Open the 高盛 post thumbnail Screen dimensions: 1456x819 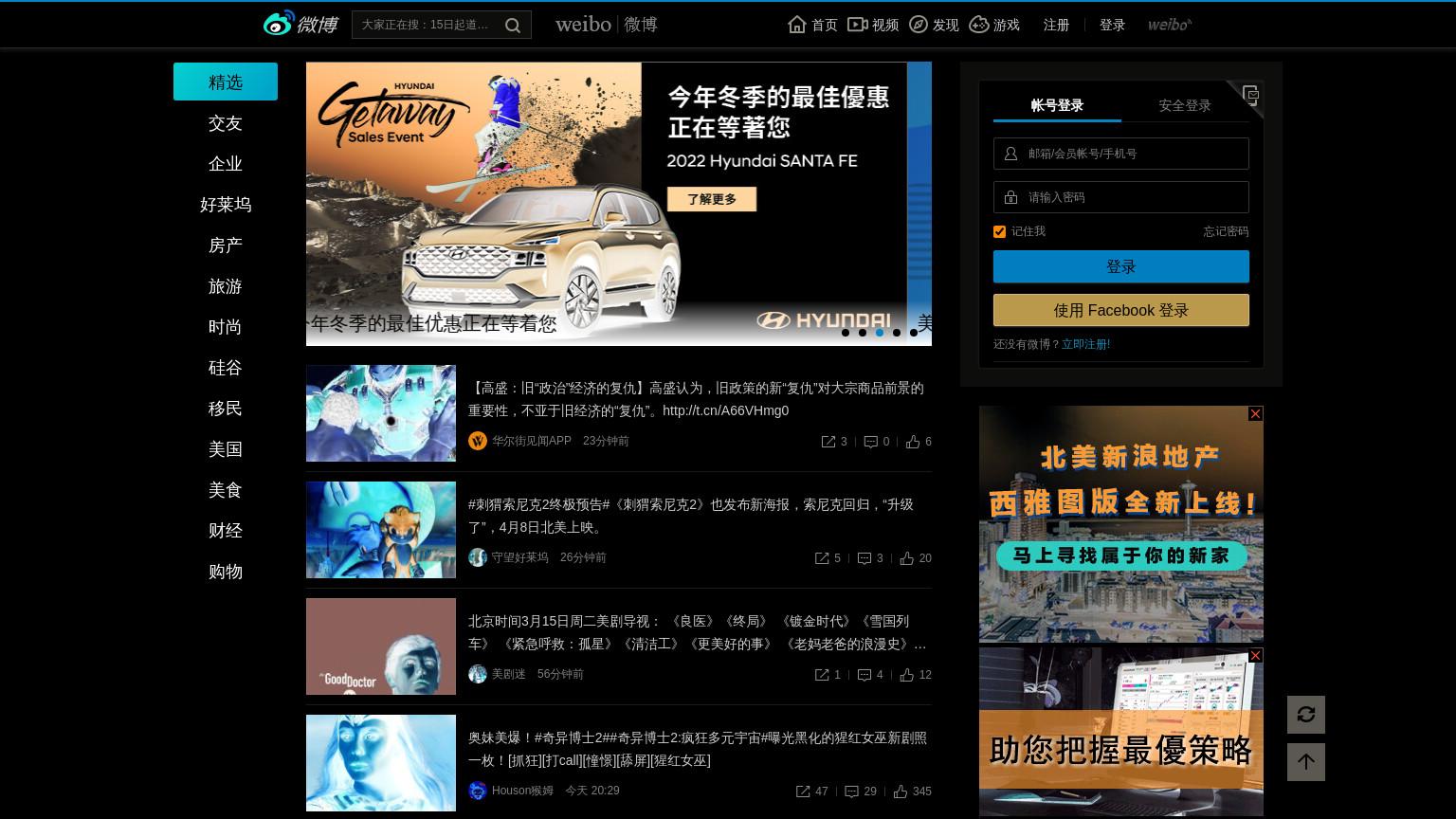coord(381,413)
